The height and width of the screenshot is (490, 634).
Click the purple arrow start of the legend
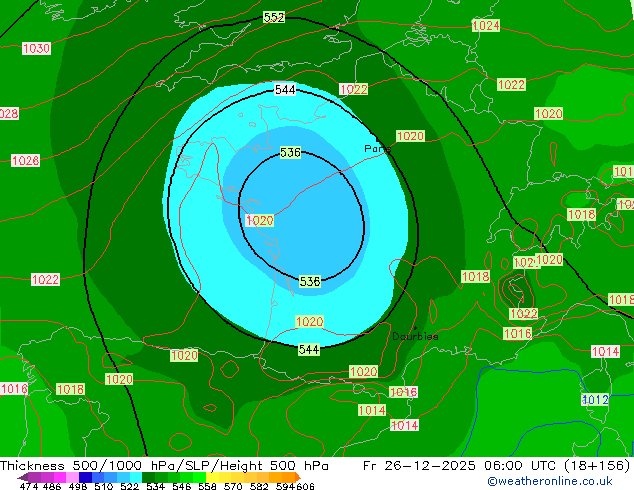click(x=22, y=477)
